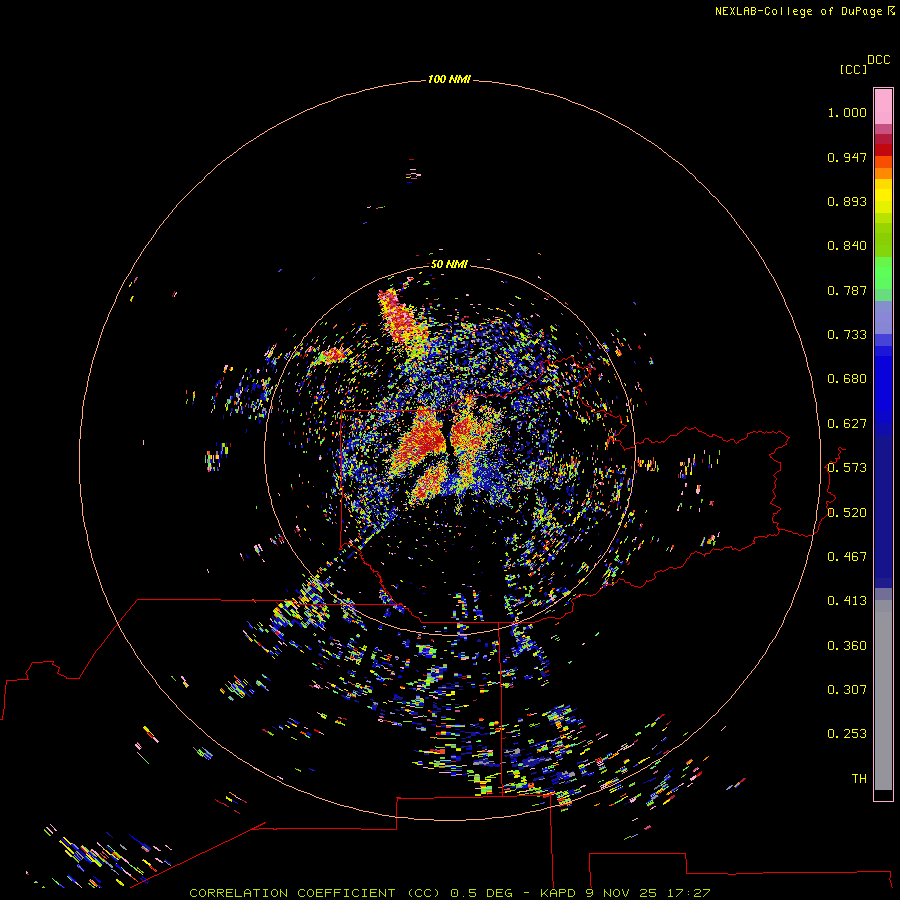This screenshot has width=900, height=900.
Task: Select the 0.413 legend value
Action: pos(847,601)
